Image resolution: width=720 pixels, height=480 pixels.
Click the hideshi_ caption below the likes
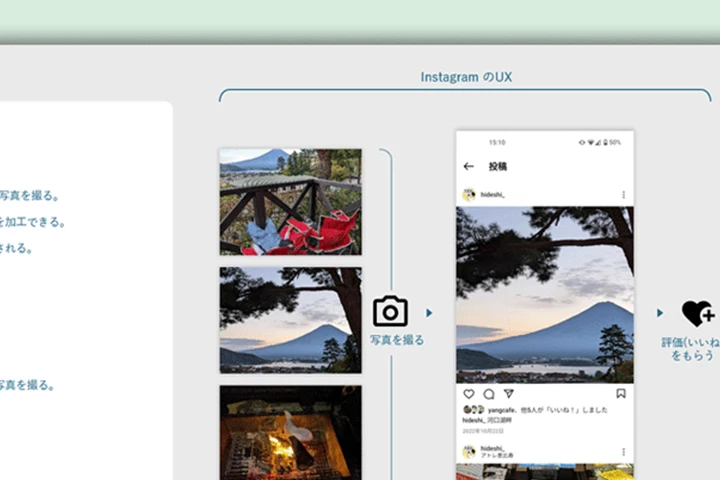[487, 420]
